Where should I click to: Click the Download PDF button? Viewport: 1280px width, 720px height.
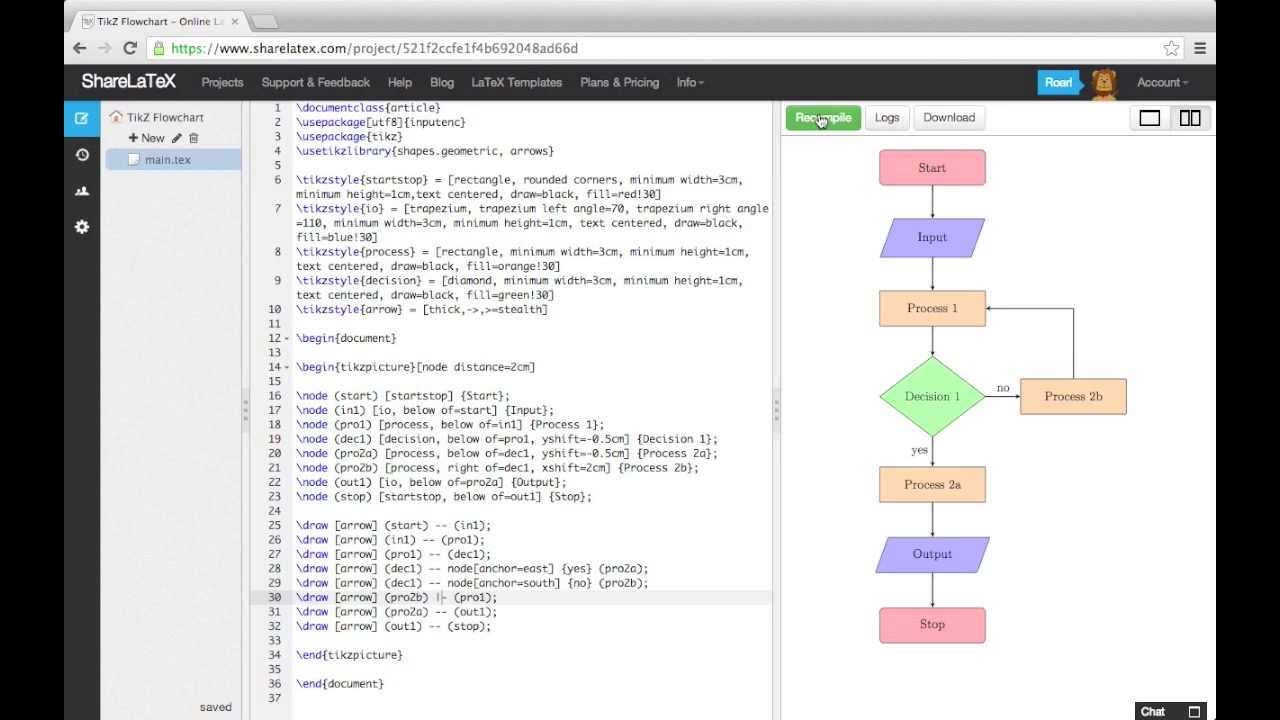[x=949, y=118]
